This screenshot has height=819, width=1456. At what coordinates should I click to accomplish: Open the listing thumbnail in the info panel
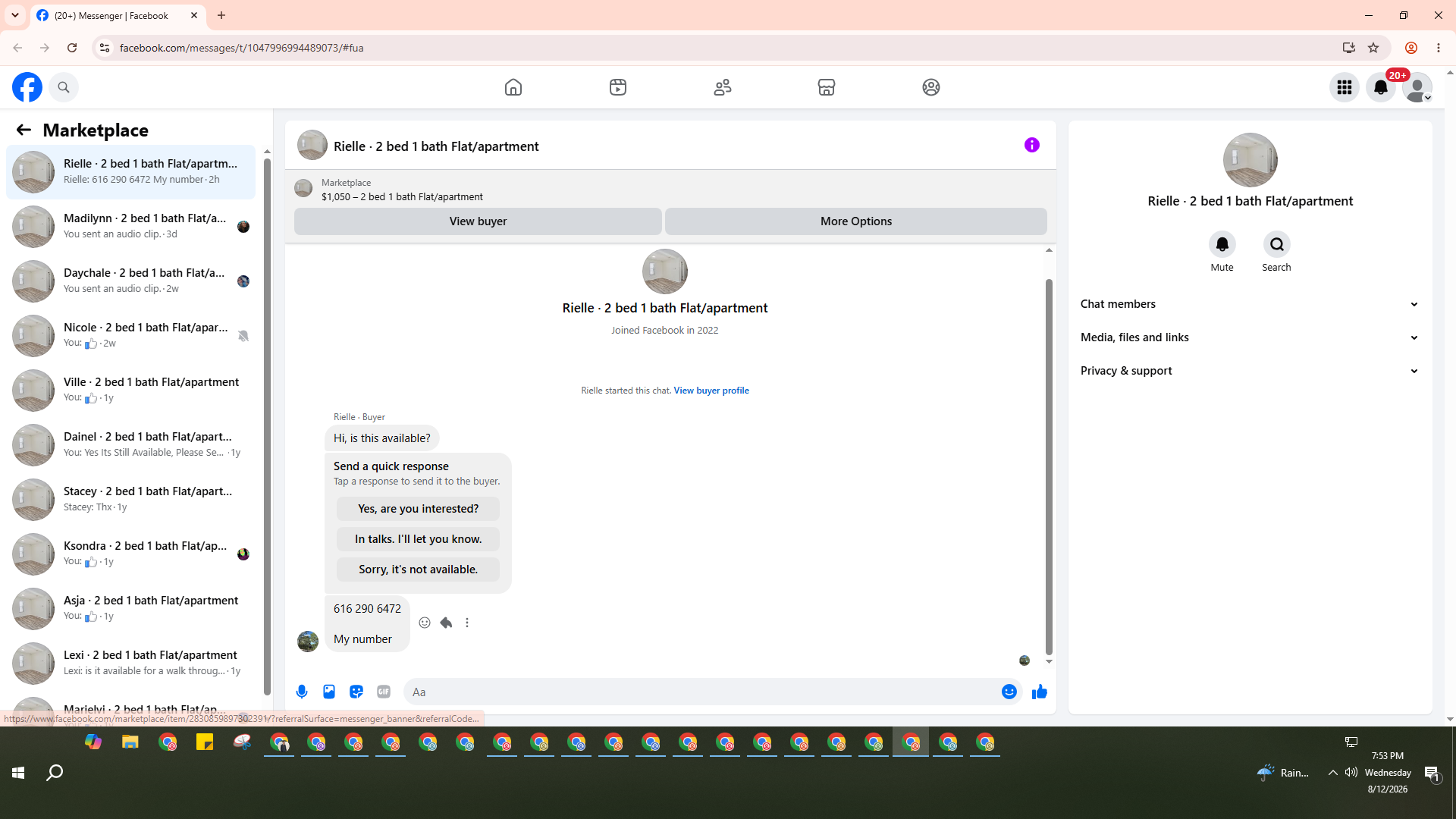coord(1250,160)
